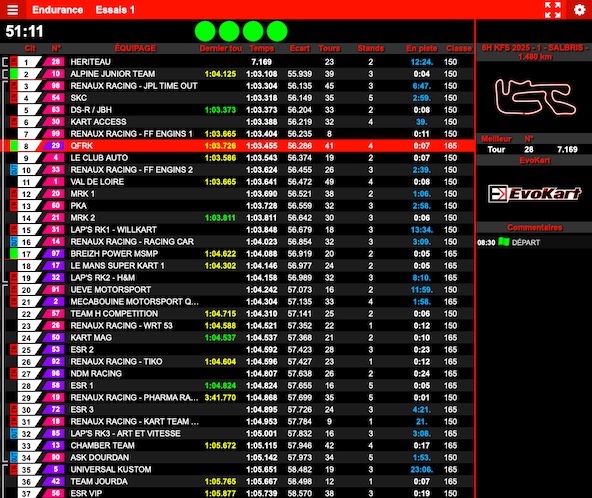Select the KART ACCESS entry
The height and width of the screenshot is (498, 592).
[x=98, y=122]
